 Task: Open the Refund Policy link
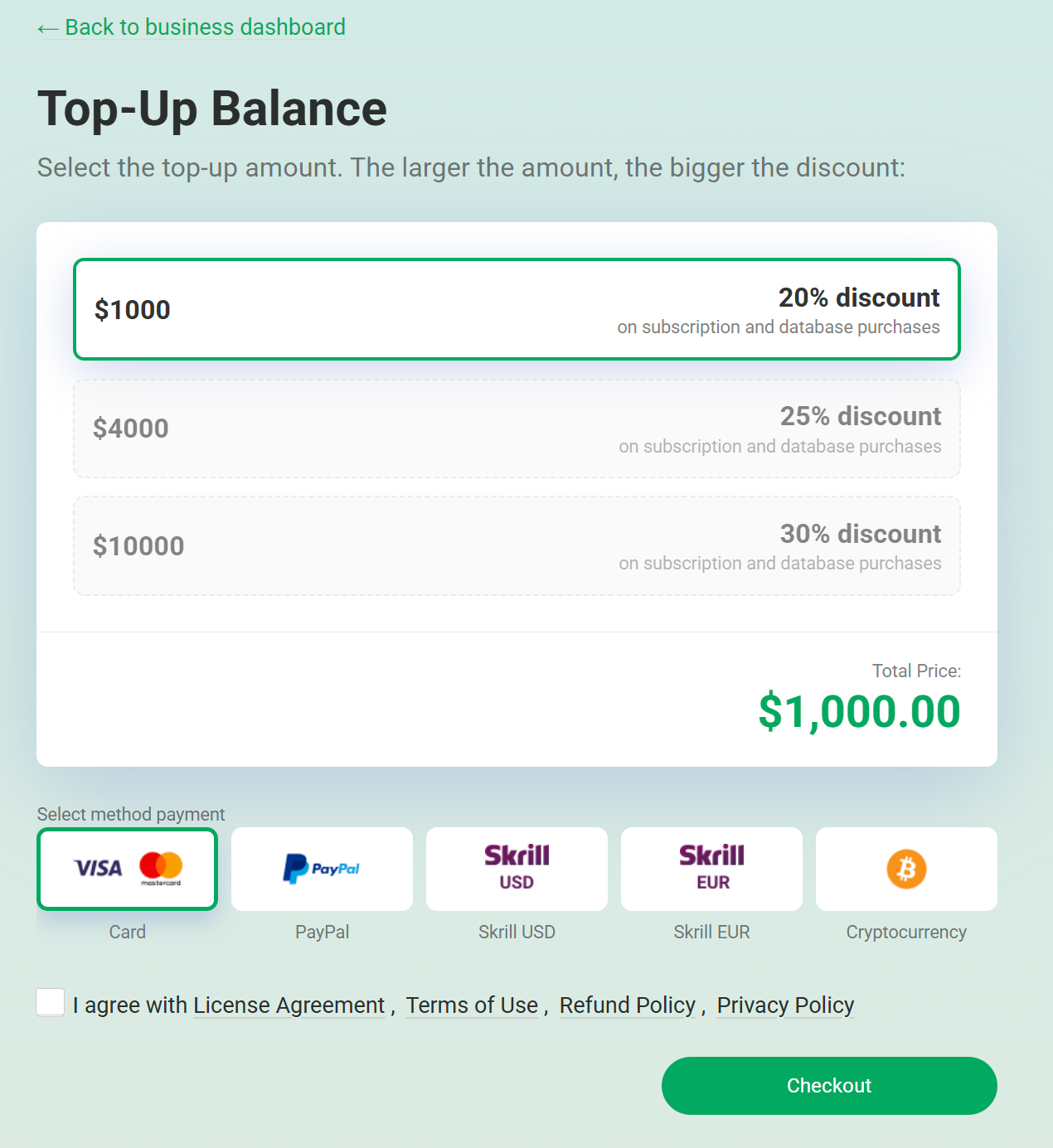coord(628,1005)
